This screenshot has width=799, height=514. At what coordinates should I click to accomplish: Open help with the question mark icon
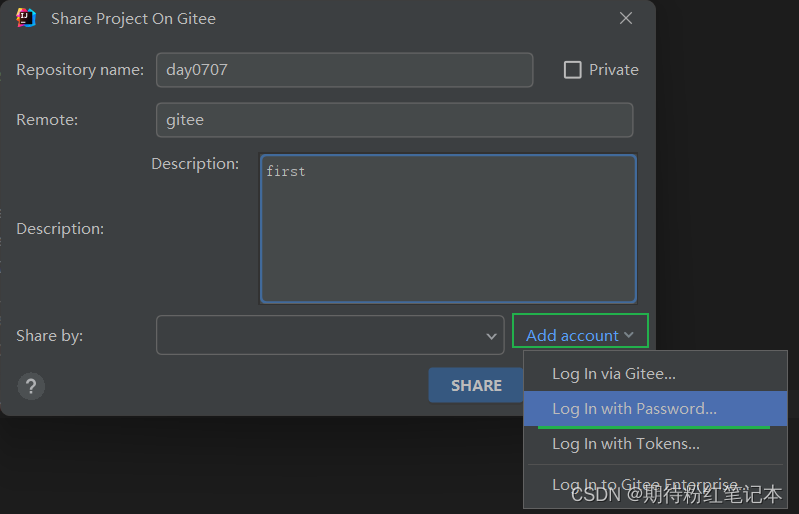pos(31,386)
